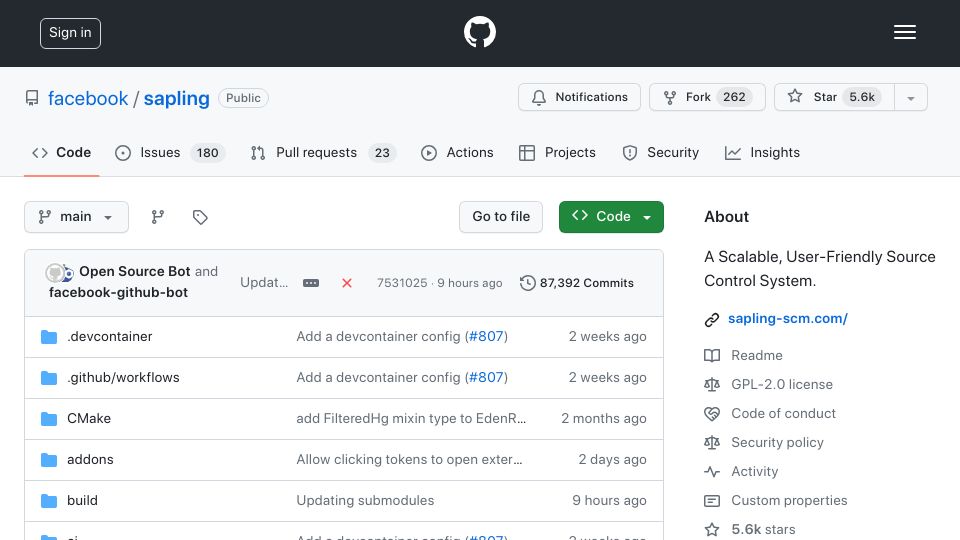Open the "Allow clicking tokens" commit message
Viewport: 960px width, 540px height.
tap(409, 459)
